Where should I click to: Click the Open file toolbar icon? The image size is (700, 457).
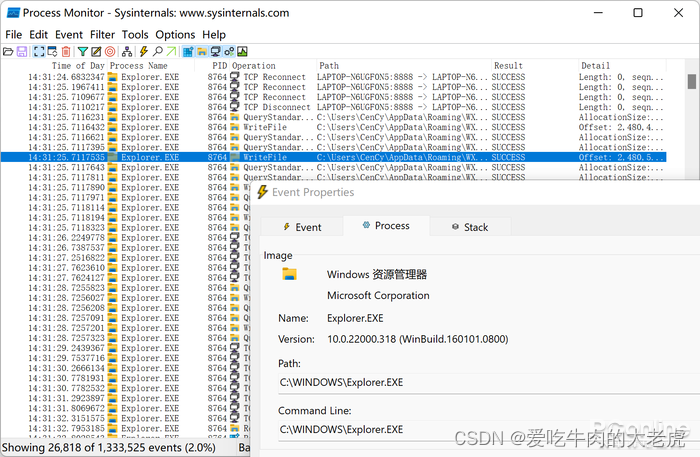(x=8, y=52)
